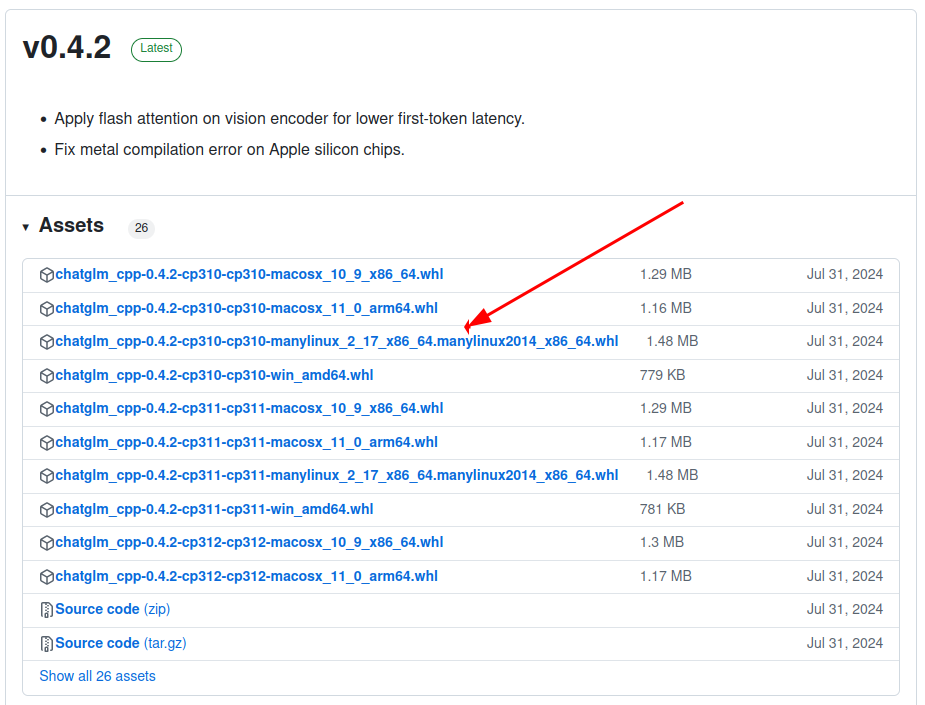Click package icon for cp311 manylinux wheel

click(x=47, y=476)
